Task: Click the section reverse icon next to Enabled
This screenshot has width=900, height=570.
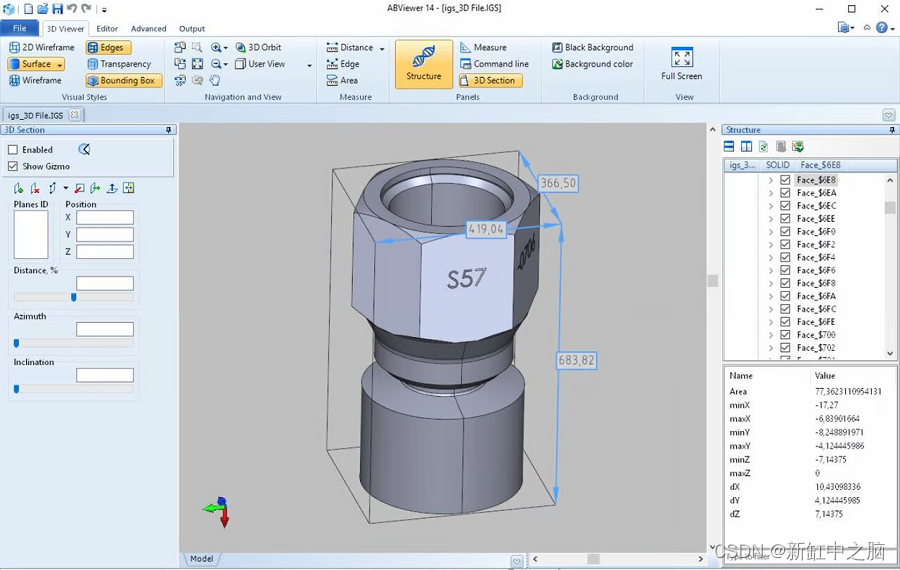Action: (84, 149)
